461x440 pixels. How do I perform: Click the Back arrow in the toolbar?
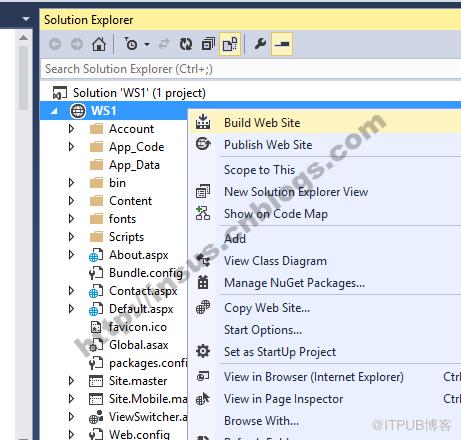[55, 44]
